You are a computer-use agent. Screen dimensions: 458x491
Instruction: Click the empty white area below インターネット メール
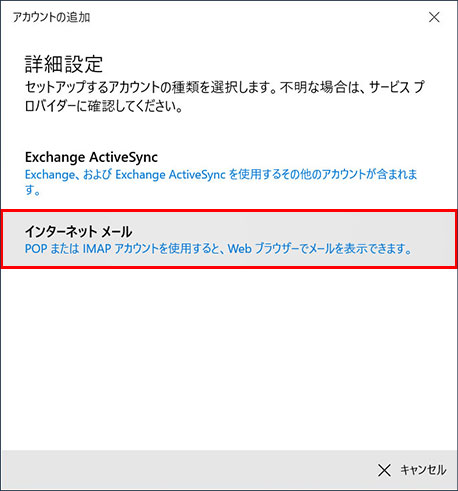(x=229, y=358)
